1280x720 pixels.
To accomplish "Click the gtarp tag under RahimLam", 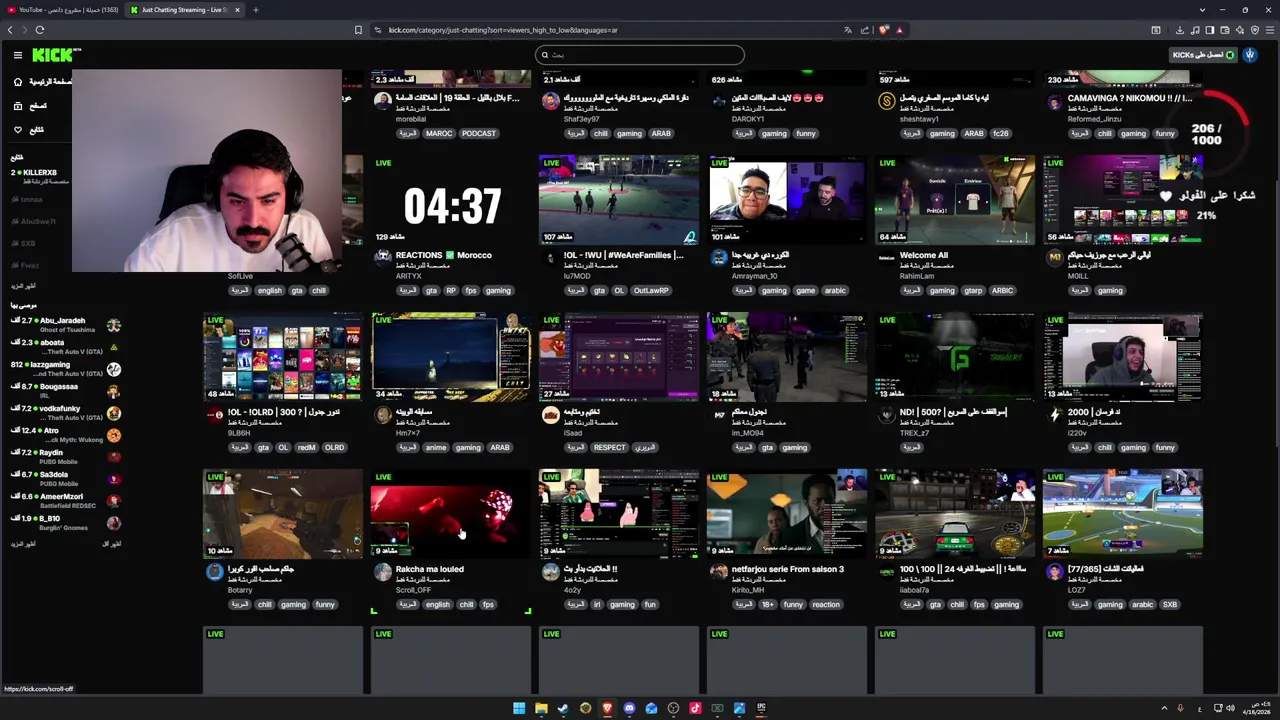I will pos(973,290).
